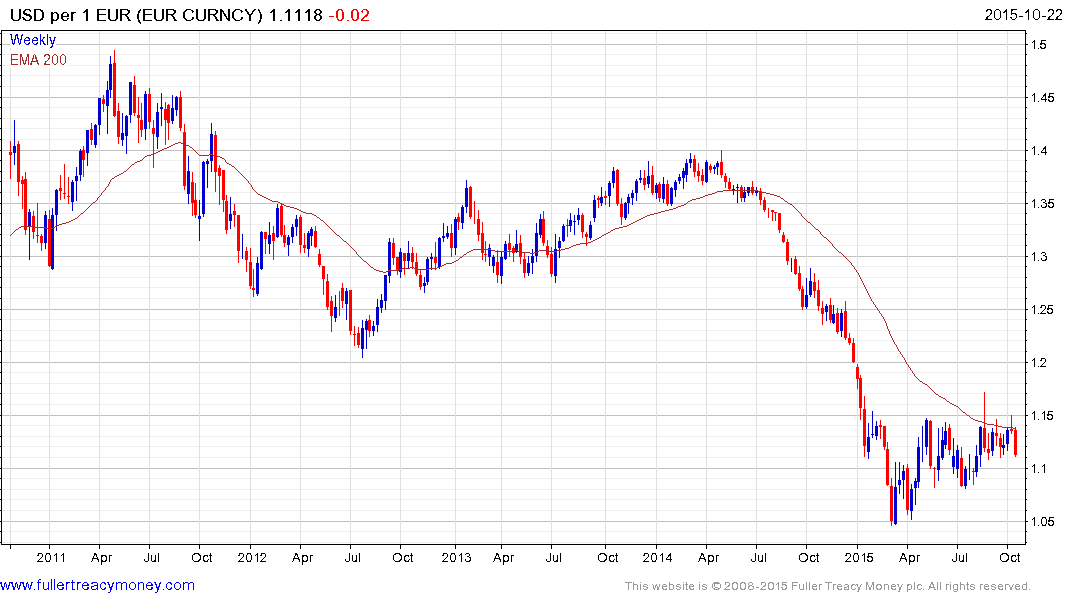Click the 1.15 price axis label
Image resolution: width=1075 pixels, height=600 pixels.
(1043, 416)
